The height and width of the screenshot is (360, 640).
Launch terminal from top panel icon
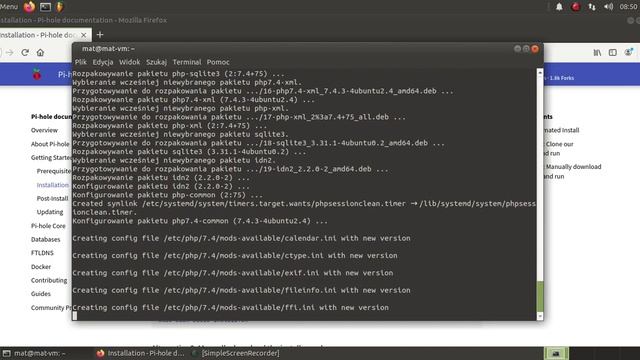(x=45, y=7)
